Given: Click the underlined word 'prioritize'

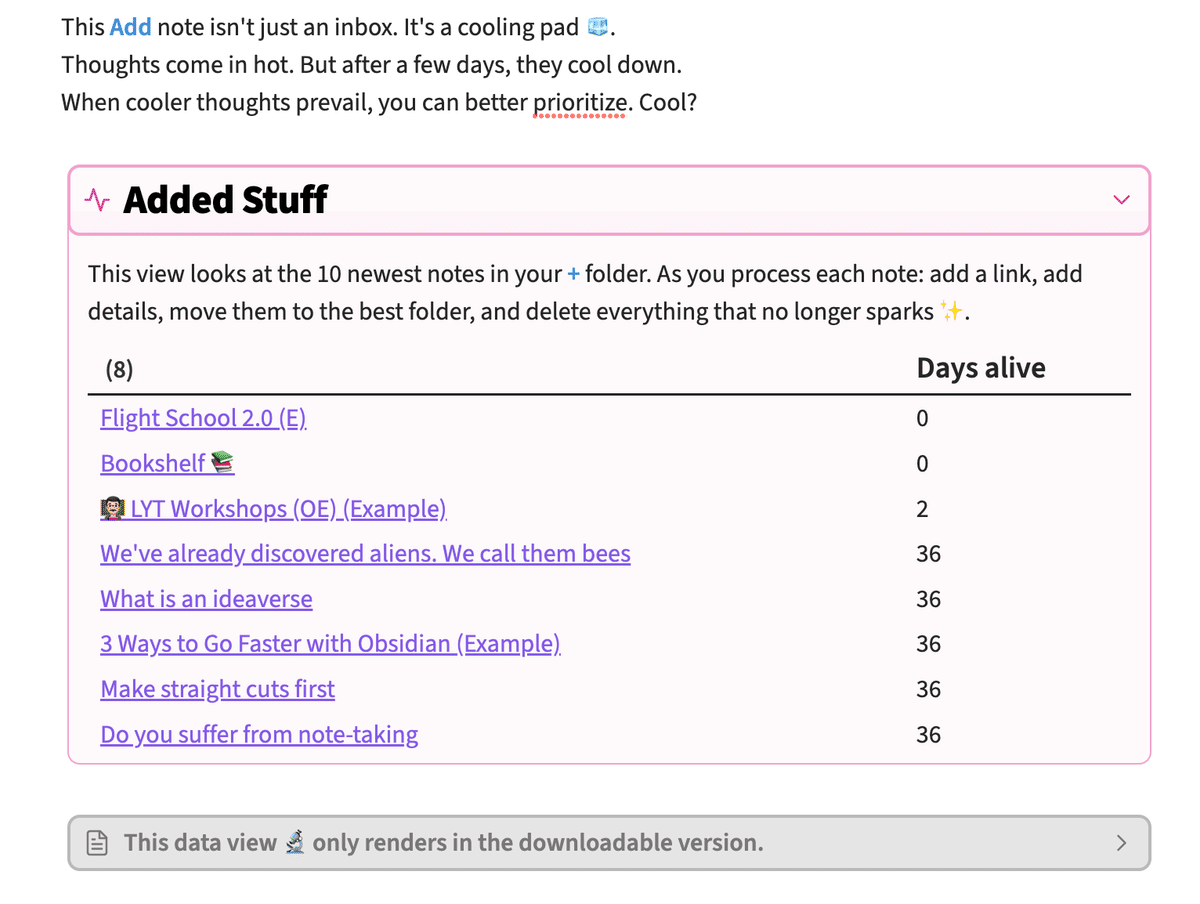Looking at the screenshot, I should tap(580, 102).
